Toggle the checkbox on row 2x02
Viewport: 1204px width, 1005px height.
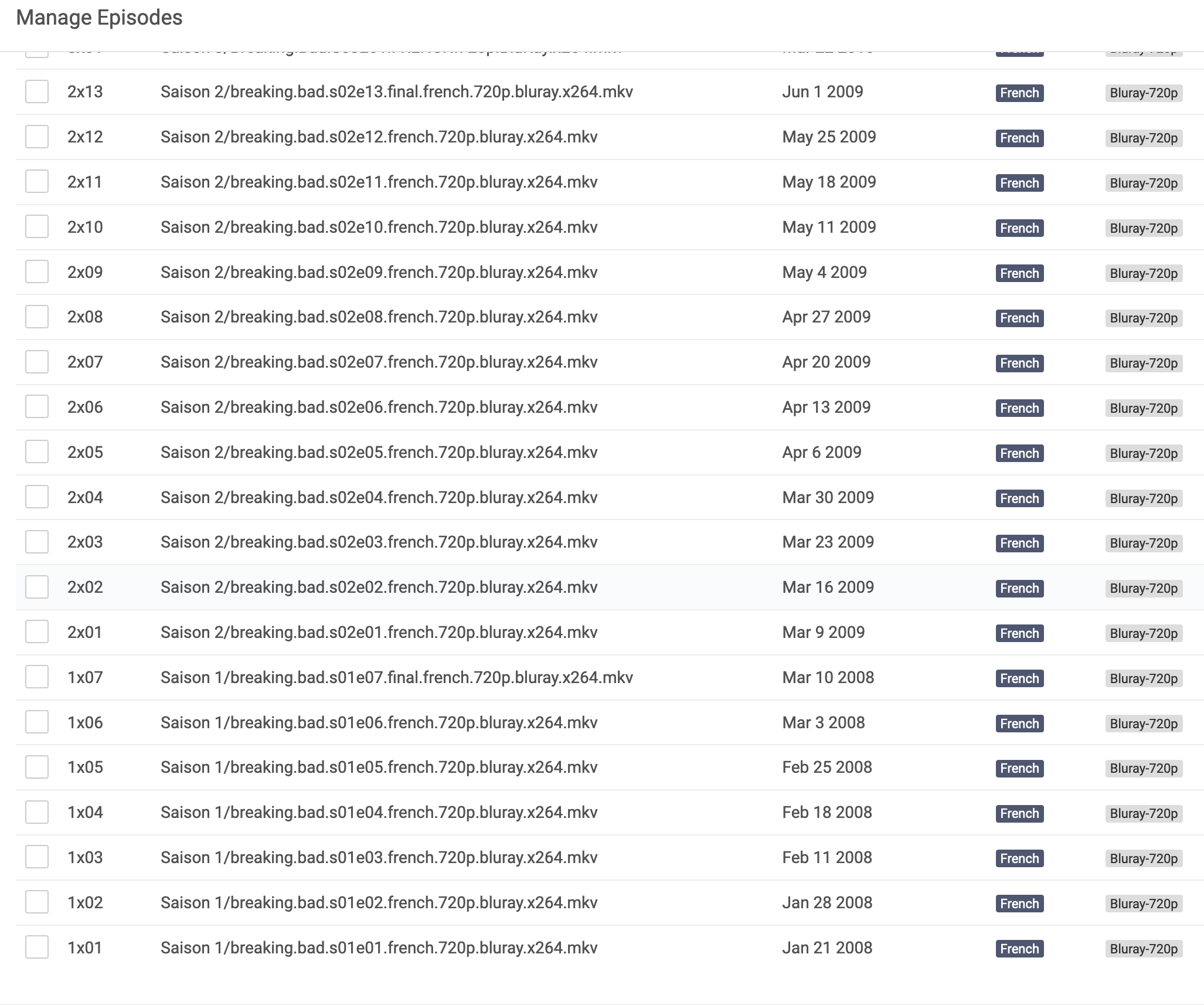(37, 587)
